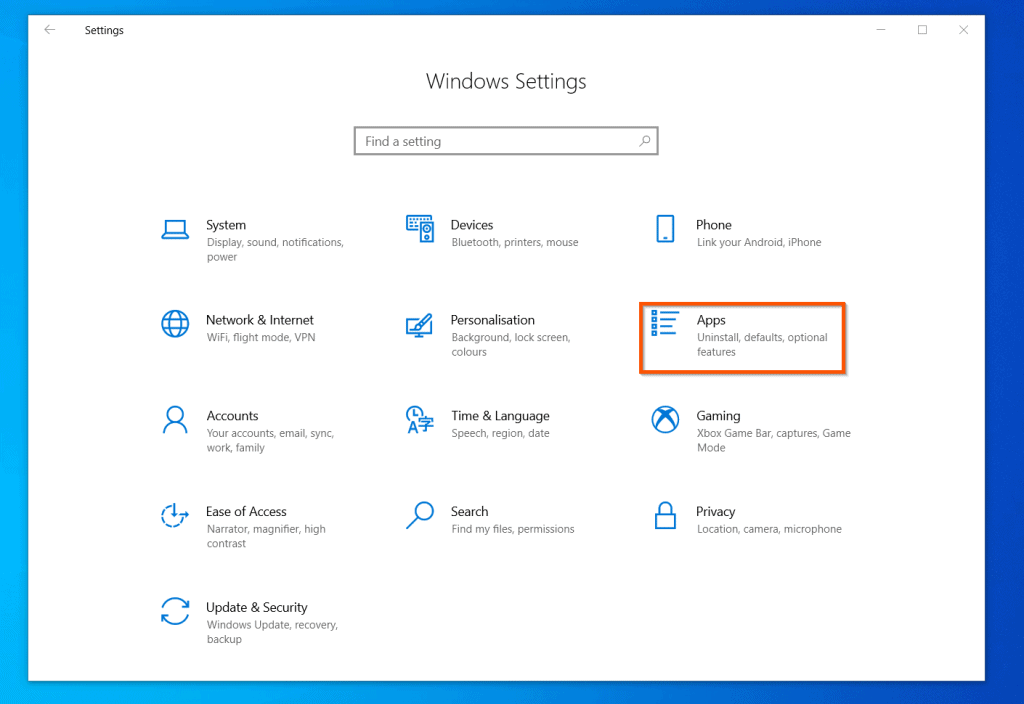The width and height of the screenshot is (1024, 704).
Task: Open Network & Internet title
Action: (x=259, y=320)
